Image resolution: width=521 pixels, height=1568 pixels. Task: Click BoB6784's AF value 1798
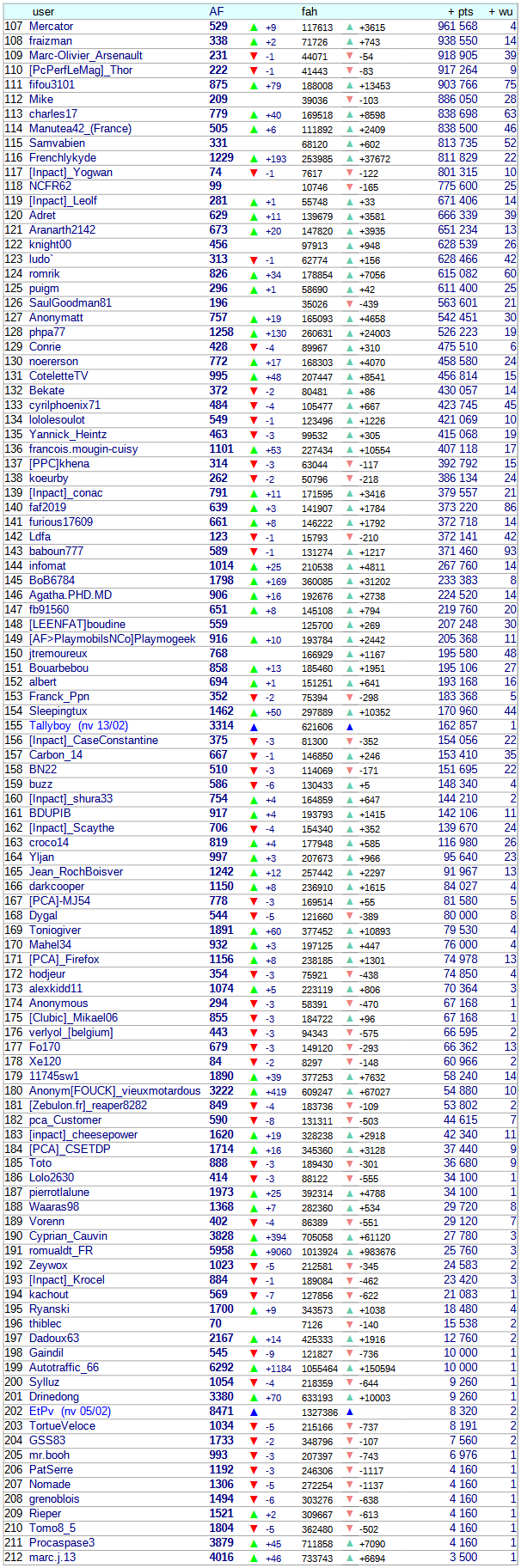221,580
